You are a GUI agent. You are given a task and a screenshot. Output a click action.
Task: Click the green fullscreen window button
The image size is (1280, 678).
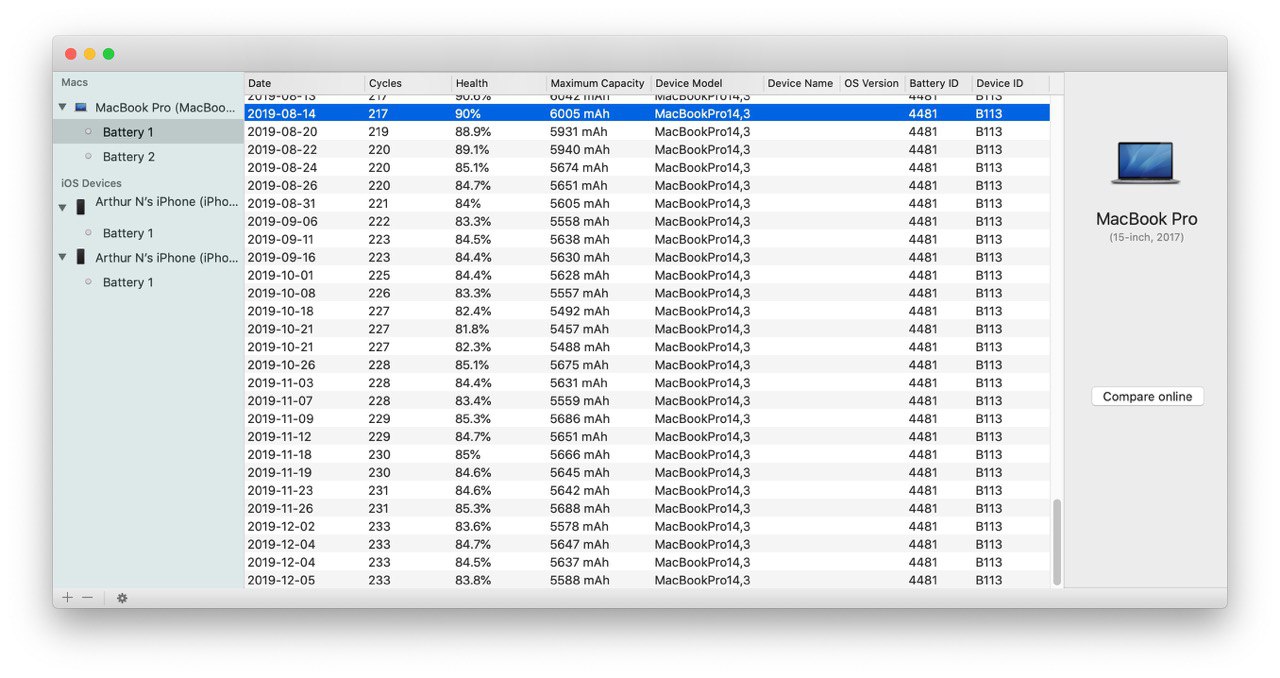click(108, 54)
